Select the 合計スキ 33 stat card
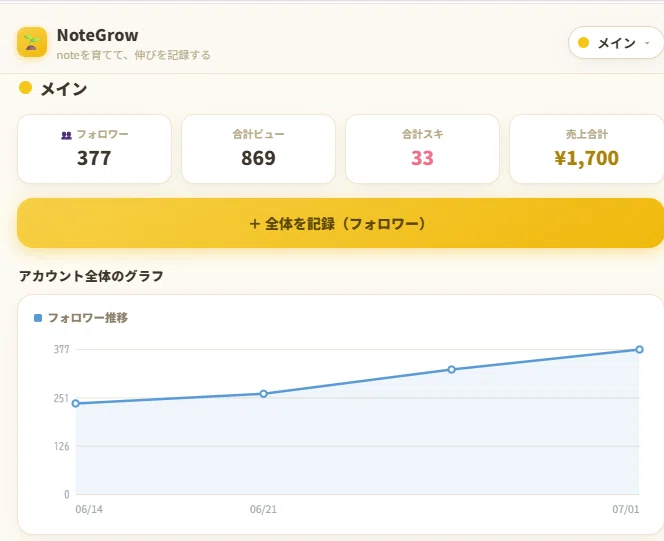This screenshot has height=541, width=664. [422, 149]
